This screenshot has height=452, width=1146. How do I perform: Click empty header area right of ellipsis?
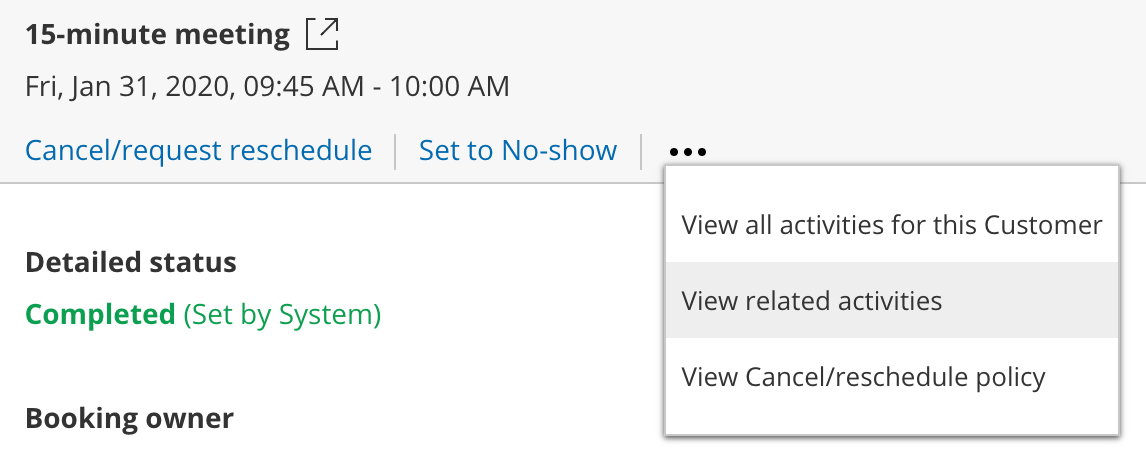(x=920, y=100)
